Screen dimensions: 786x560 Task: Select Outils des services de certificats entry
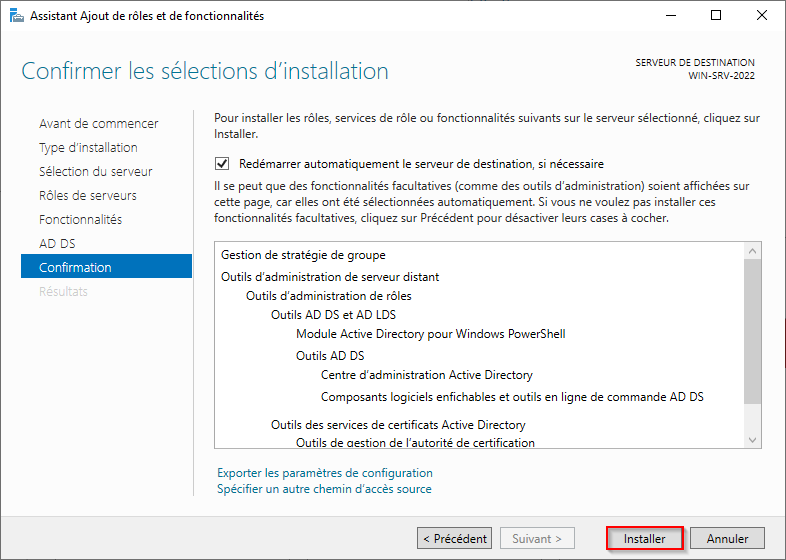click(398, 425)
